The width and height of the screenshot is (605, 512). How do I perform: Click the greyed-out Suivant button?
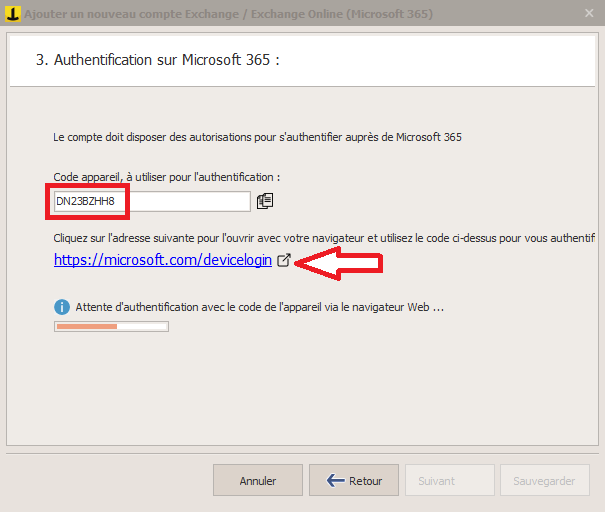coord(450,480)
